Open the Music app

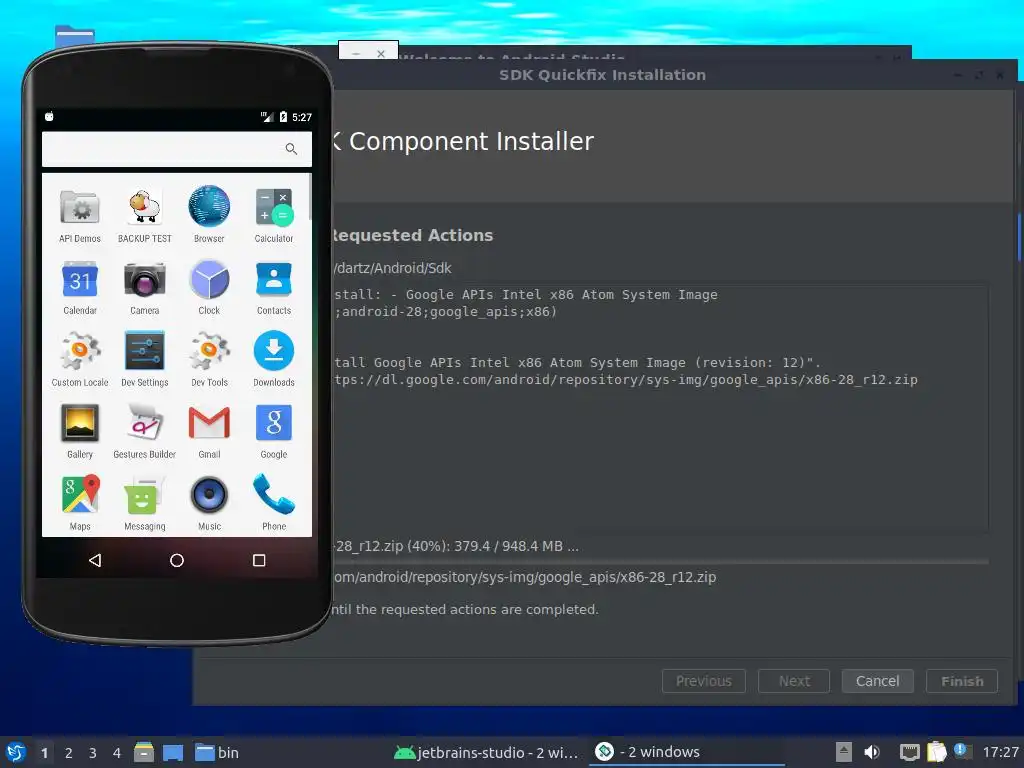(209, 503)
